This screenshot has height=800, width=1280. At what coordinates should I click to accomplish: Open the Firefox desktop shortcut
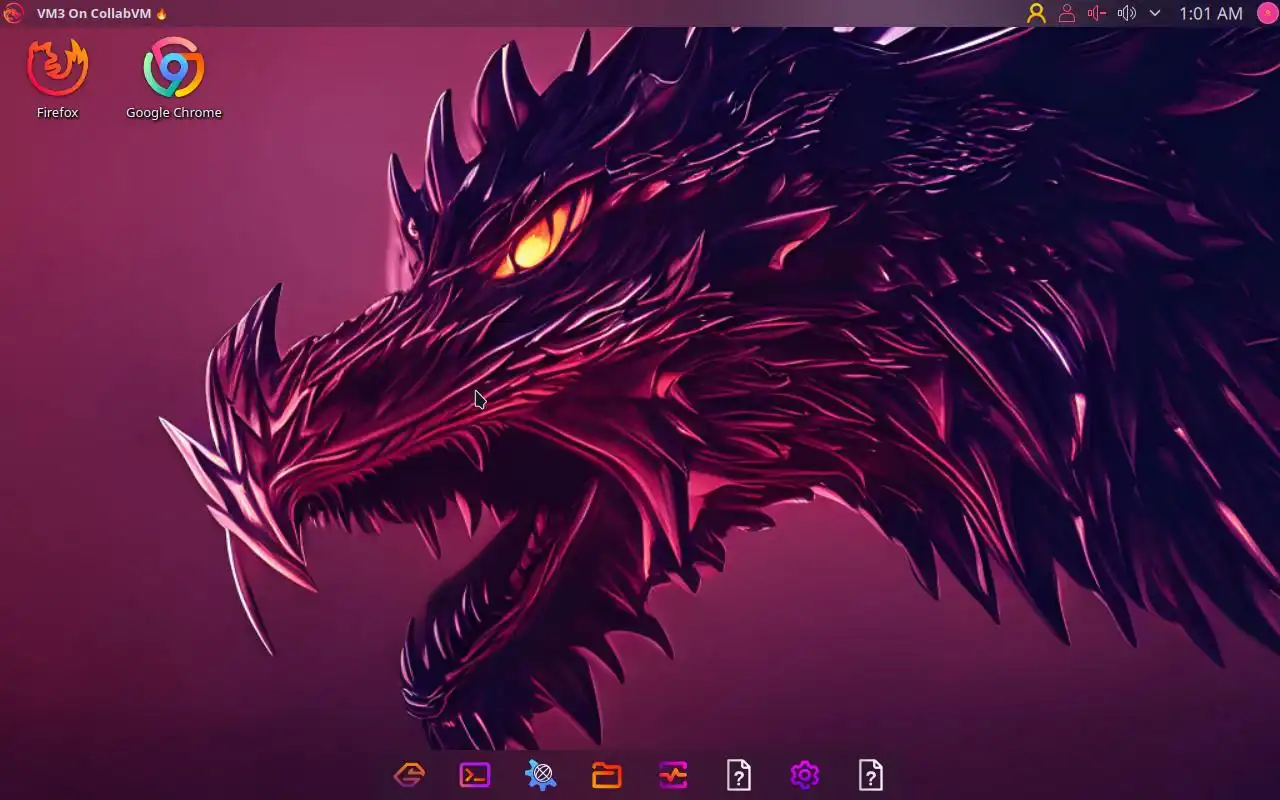click(57, 78)
